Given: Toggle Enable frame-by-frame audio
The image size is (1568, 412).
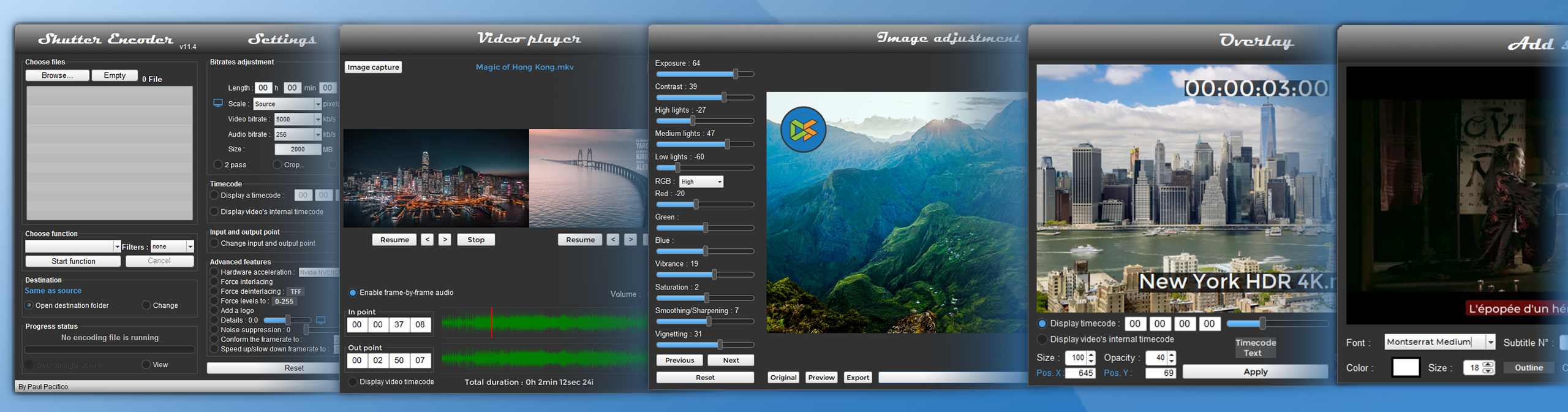Looking at the screenshot, I should click(x=353, y=292).
